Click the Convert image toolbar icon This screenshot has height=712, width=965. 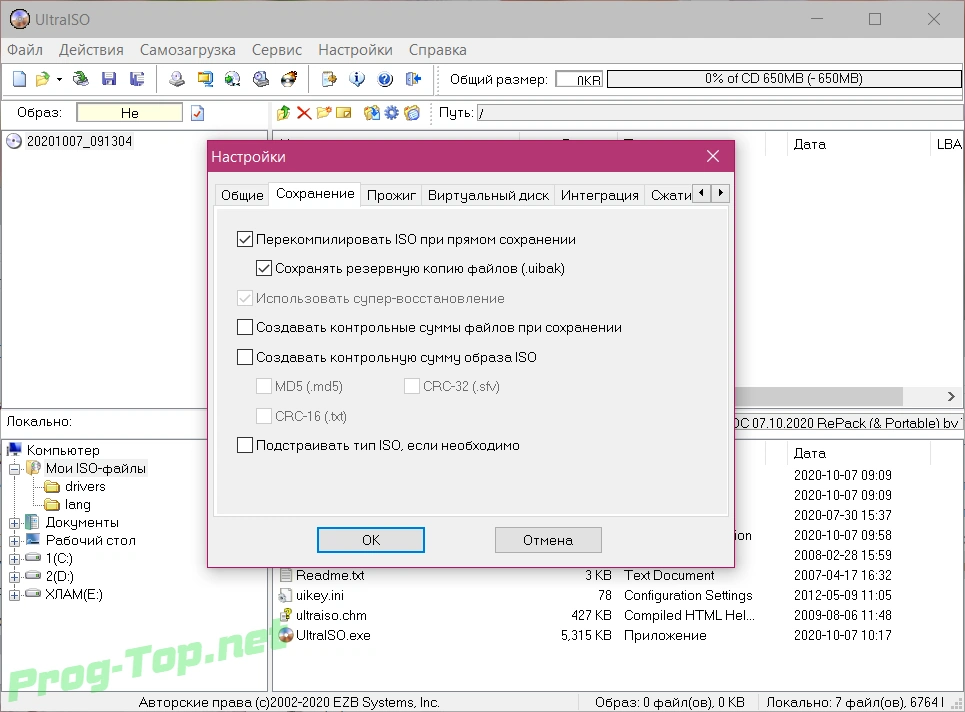pyautogui.click(x=233, y=79)
